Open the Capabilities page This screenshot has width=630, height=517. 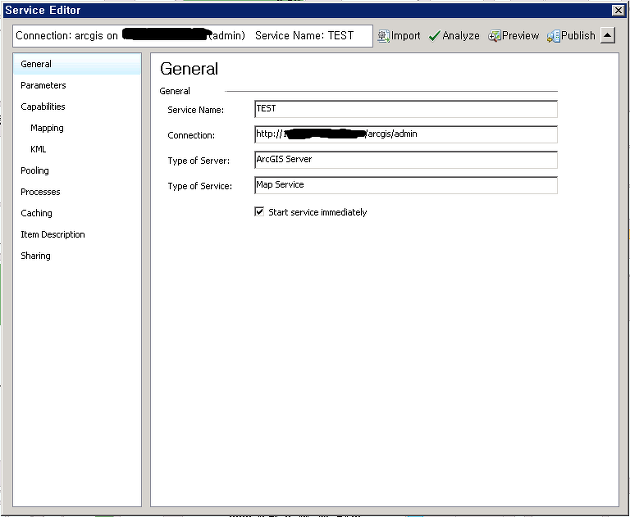(43, 106)
